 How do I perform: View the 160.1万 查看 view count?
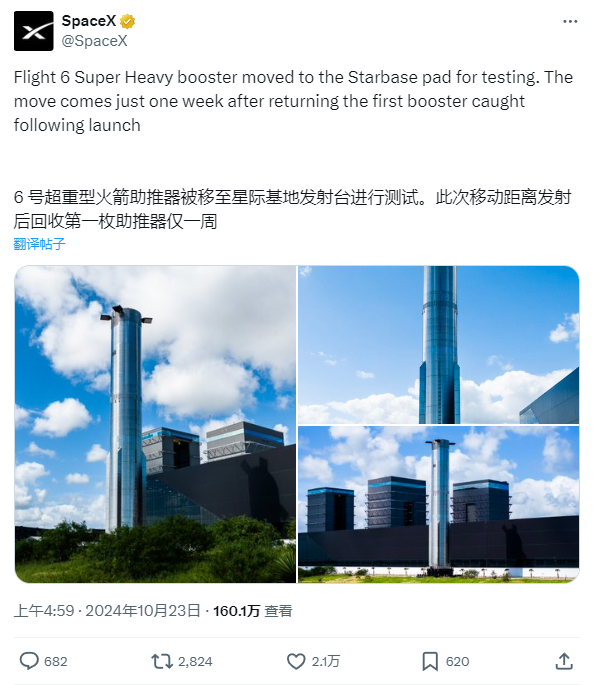pos(253,611)
